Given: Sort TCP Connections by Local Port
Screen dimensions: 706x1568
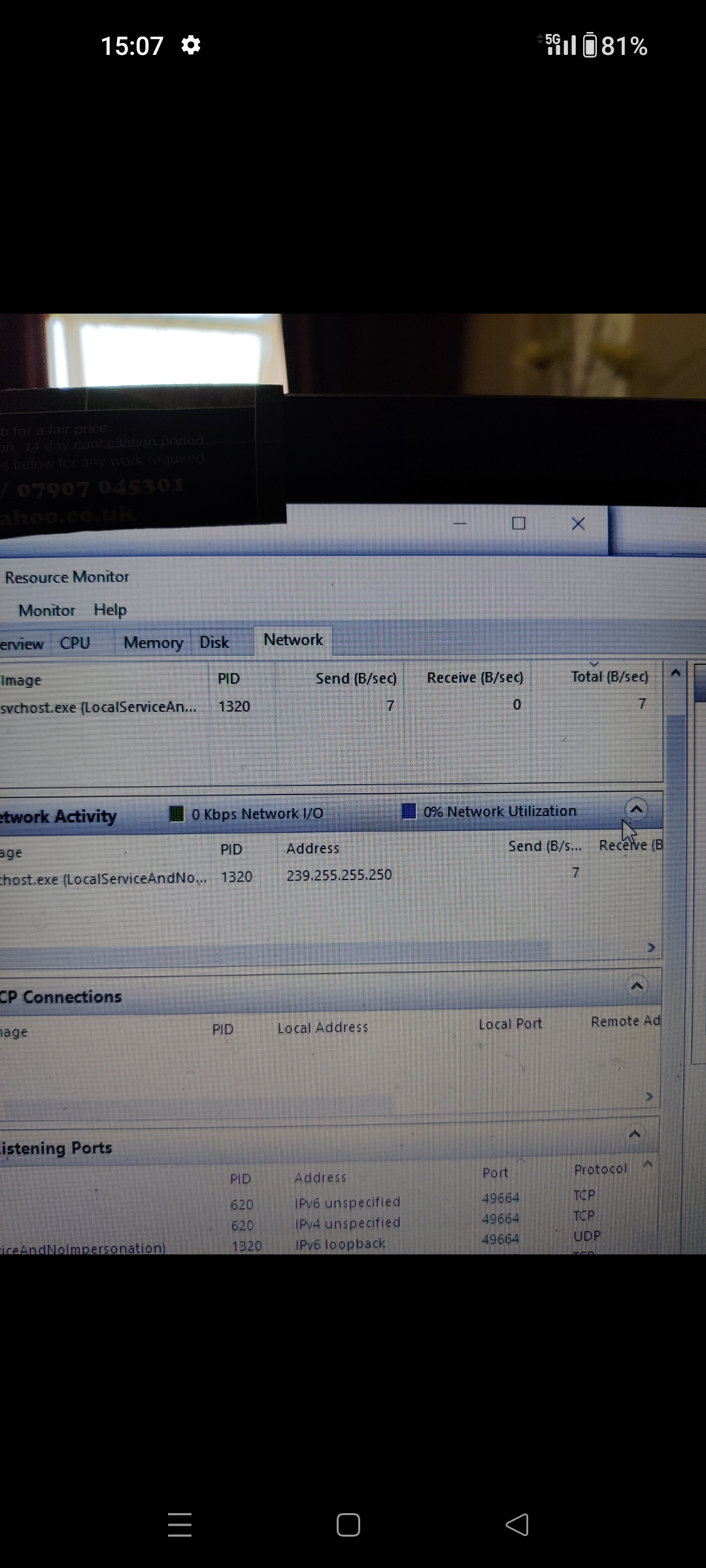Looking at the screenshot, I should [x=510, y=1024].
